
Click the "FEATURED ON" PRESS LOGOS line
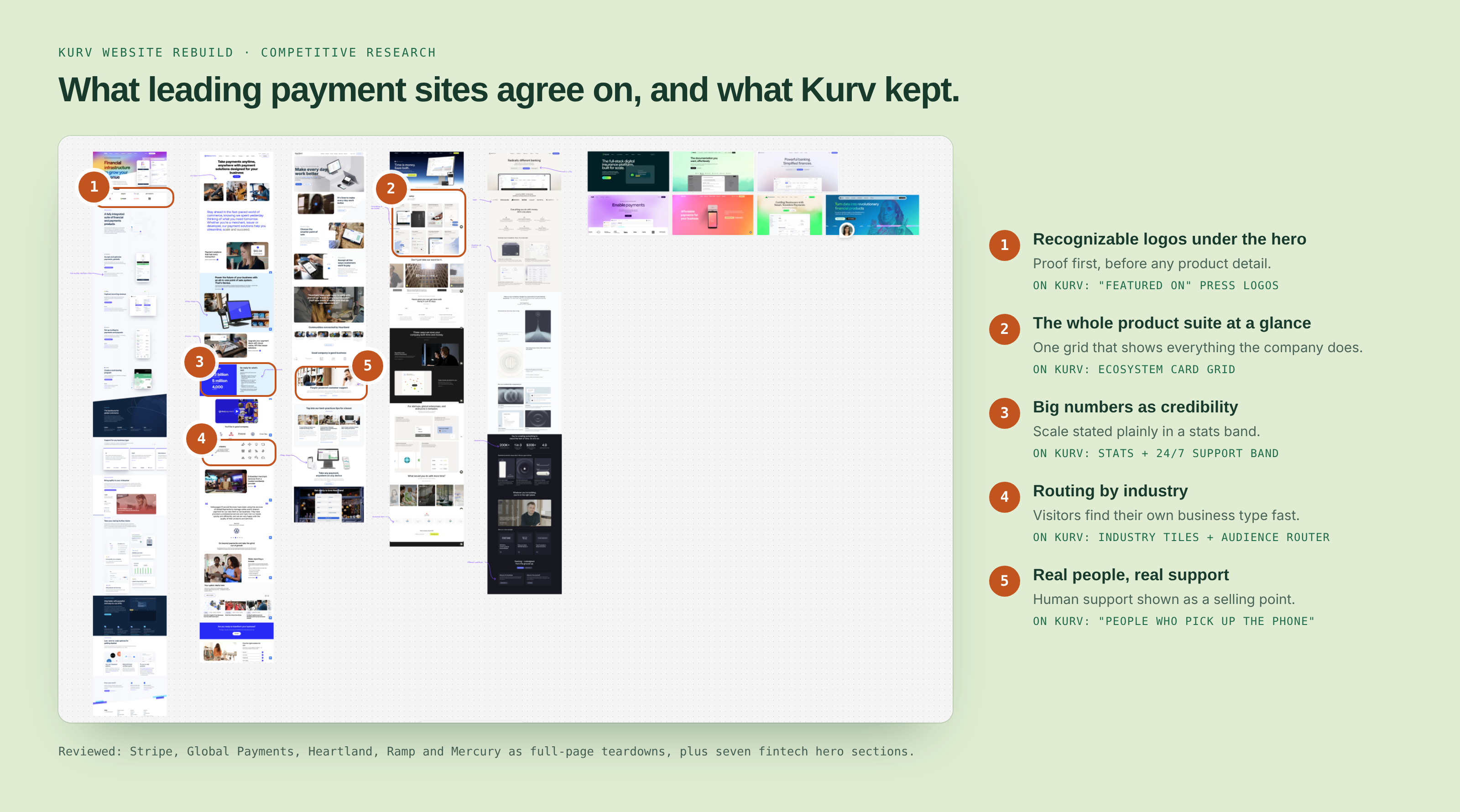tap(1156, 286)
